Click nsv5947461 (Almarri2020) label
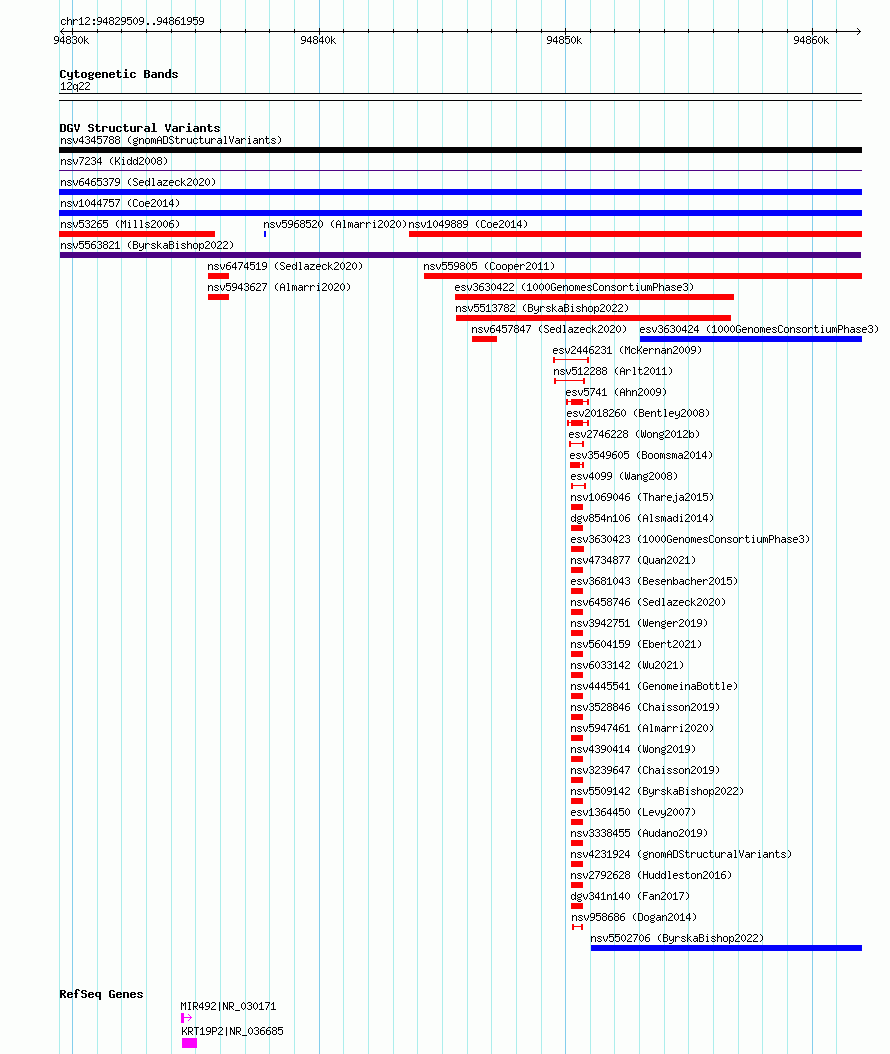 tap(642, 728)
